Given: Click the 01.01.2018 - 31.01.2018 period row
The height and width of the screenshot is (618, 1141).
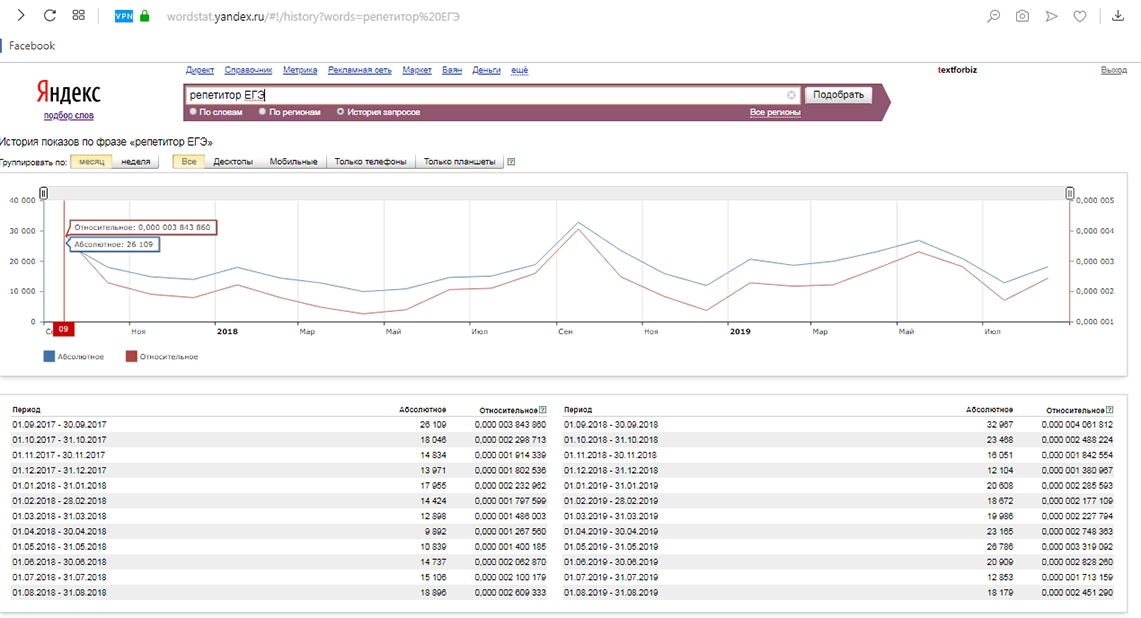Looking at the screenshot, I should pos(278,486).
